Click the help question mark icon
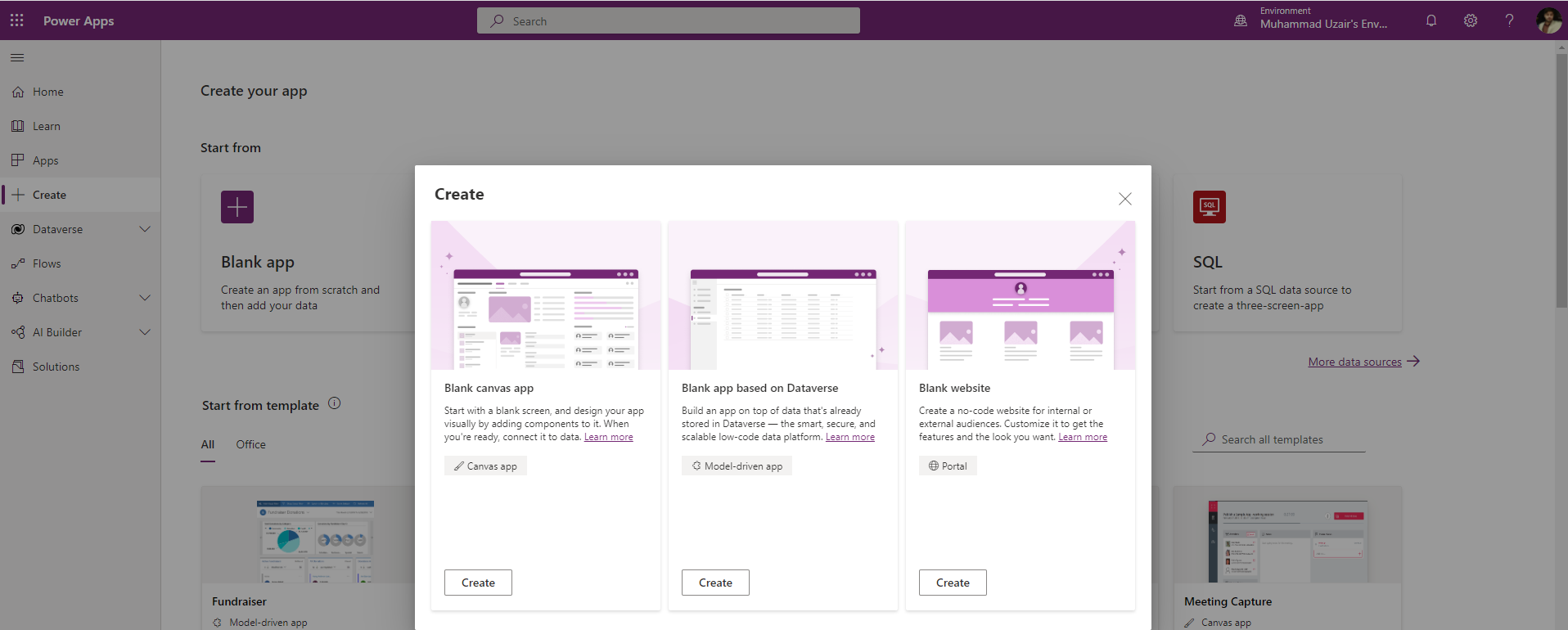 [x=1509, y=20]
